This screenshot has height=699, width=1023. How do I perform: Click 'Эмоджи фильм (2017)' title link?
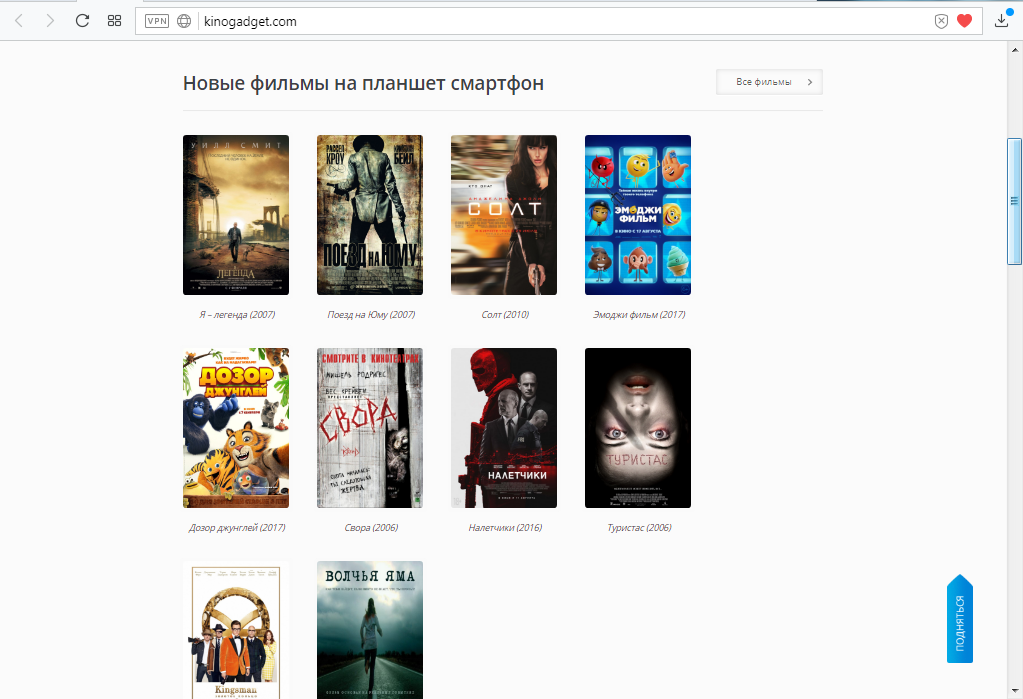(639, 315)
